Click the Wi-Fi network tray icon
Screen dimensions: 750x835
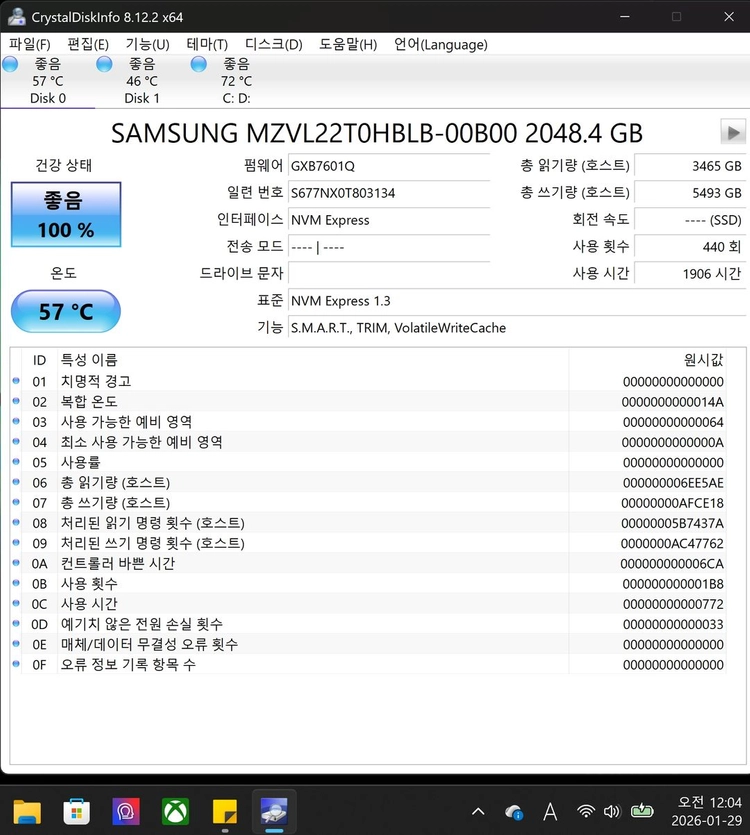586,811
